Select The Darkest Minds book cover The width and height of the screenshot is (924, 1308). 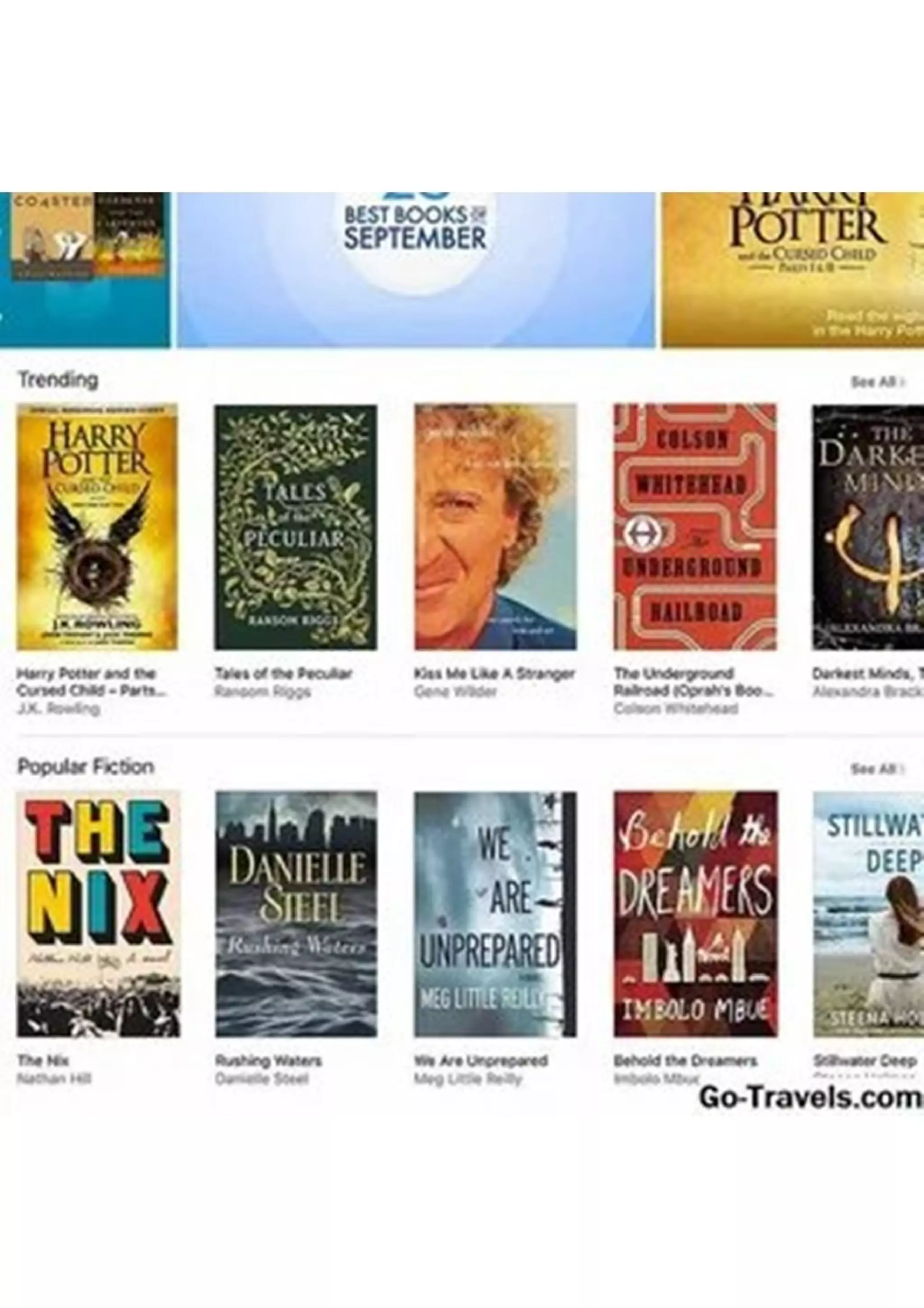point(868,527)
